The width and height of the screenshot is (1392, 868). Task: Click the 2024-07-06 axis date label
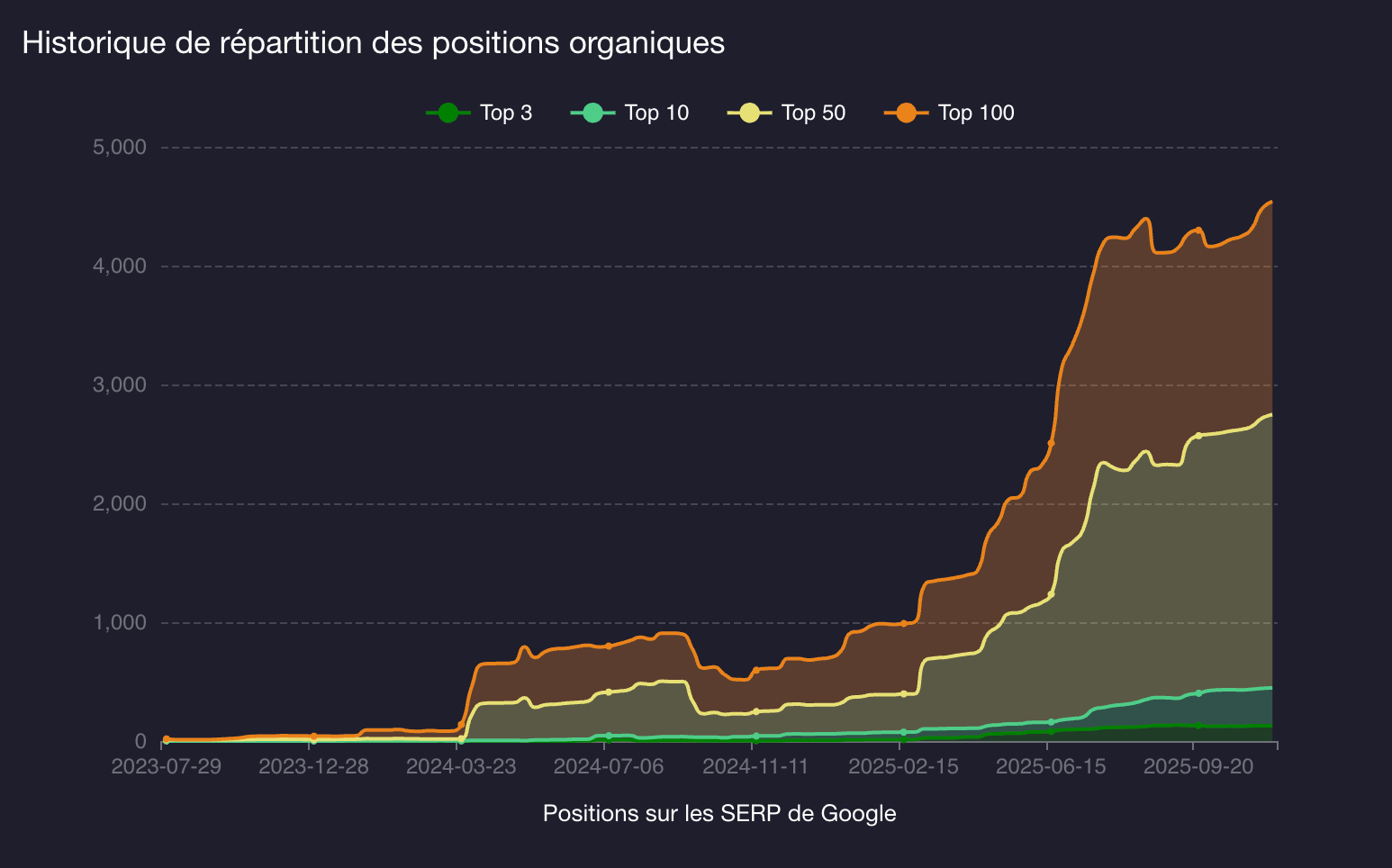pos(610,766)
